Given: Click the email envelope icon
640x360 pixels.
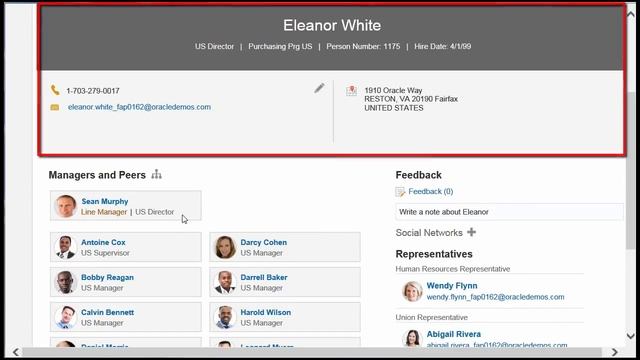Looking at the screenshot, I should coord(55,107).
